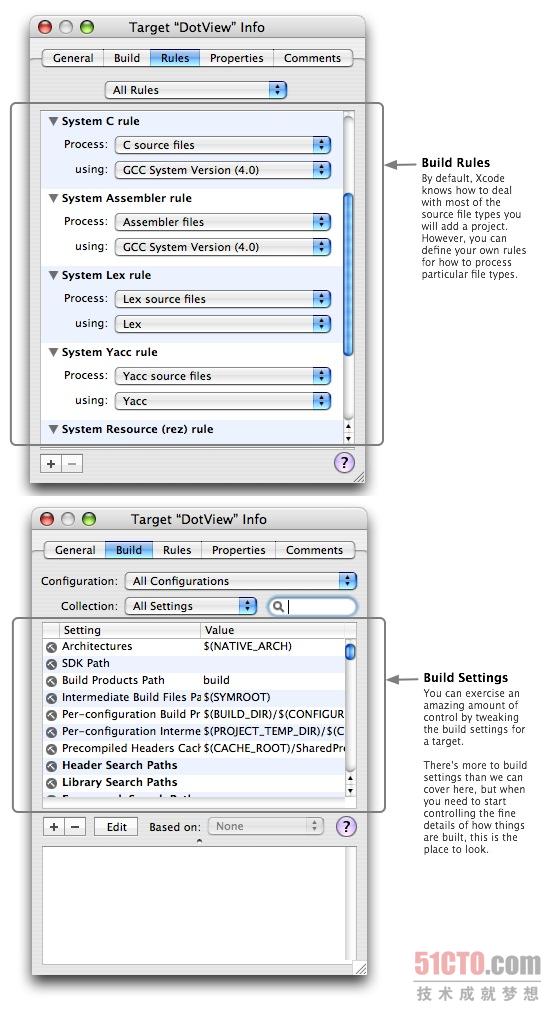Open the All Rules popup menu
The height and width of the screenshot is (1010, 548).
click(x=196, y=90)
